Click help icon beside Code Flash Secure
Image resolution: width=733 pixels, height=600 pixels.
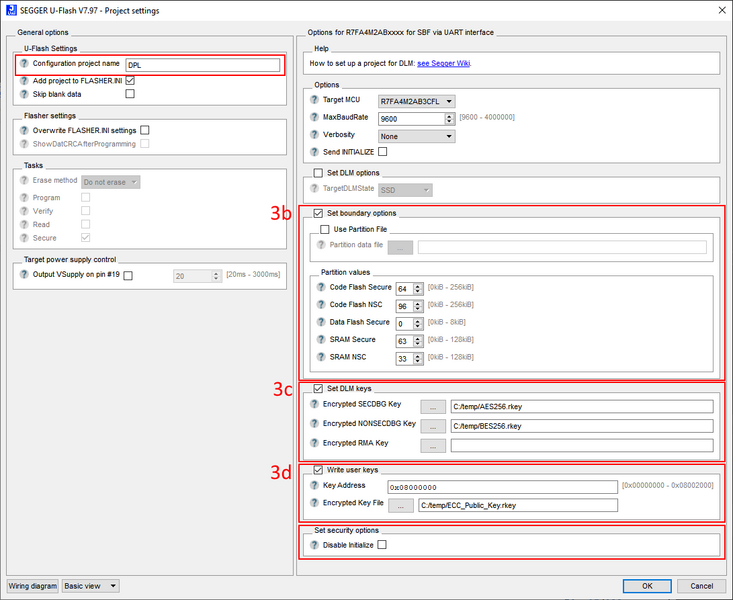click(321, 287)
